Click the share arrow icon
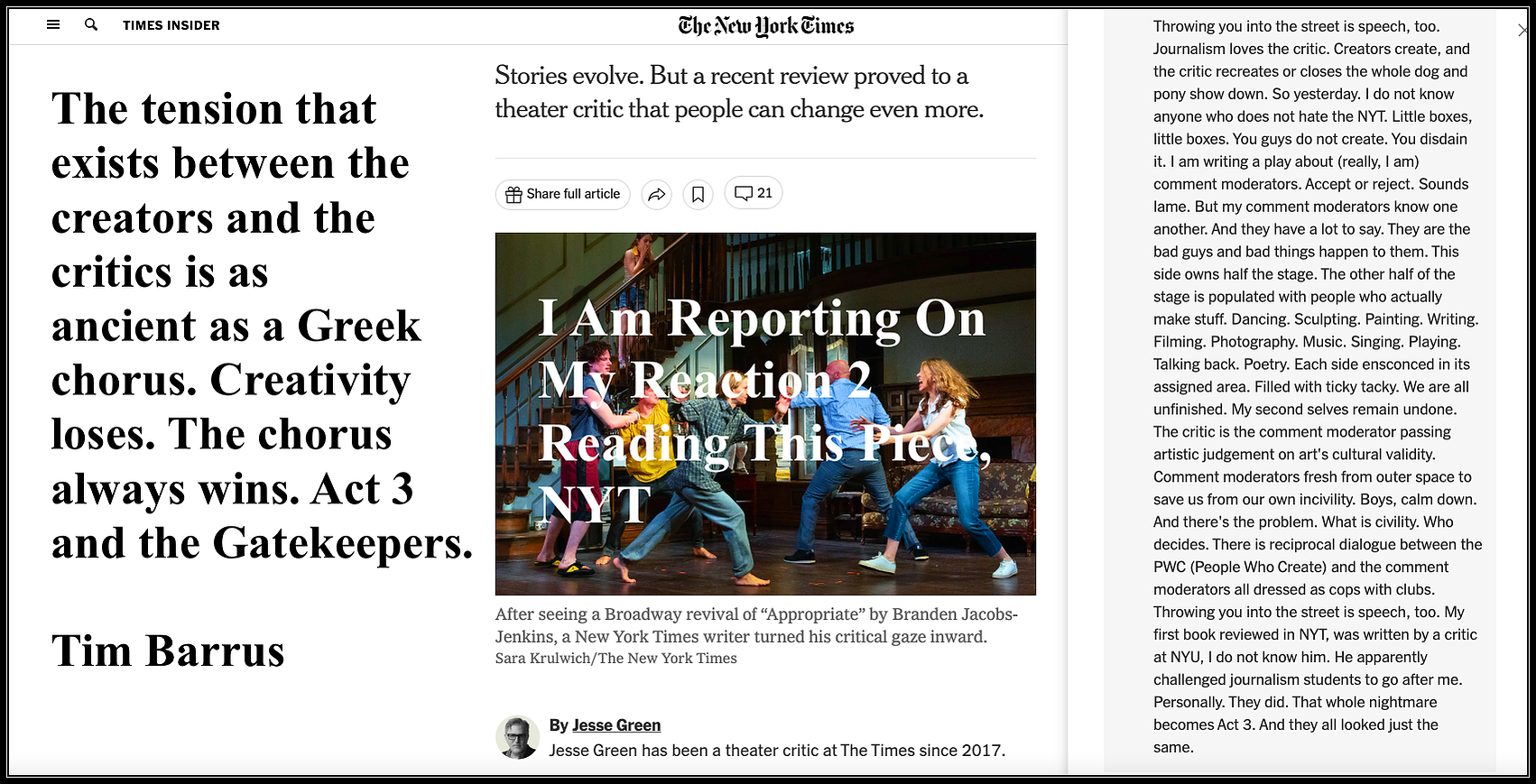This screenshot has height=784, width=1536. click(x=657, y=194)
